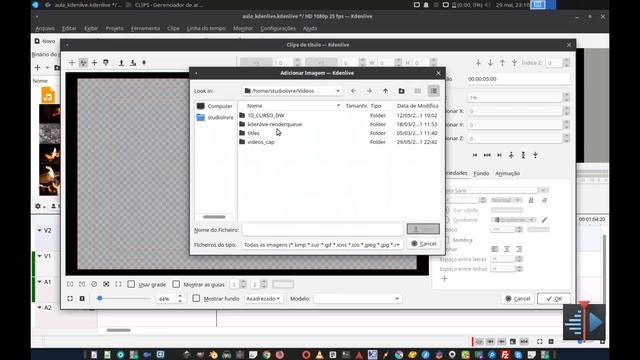Click the file dialog sidebar horizontal scrollbar
This screenshot has width=640, height=360.
tap(214, 217)
